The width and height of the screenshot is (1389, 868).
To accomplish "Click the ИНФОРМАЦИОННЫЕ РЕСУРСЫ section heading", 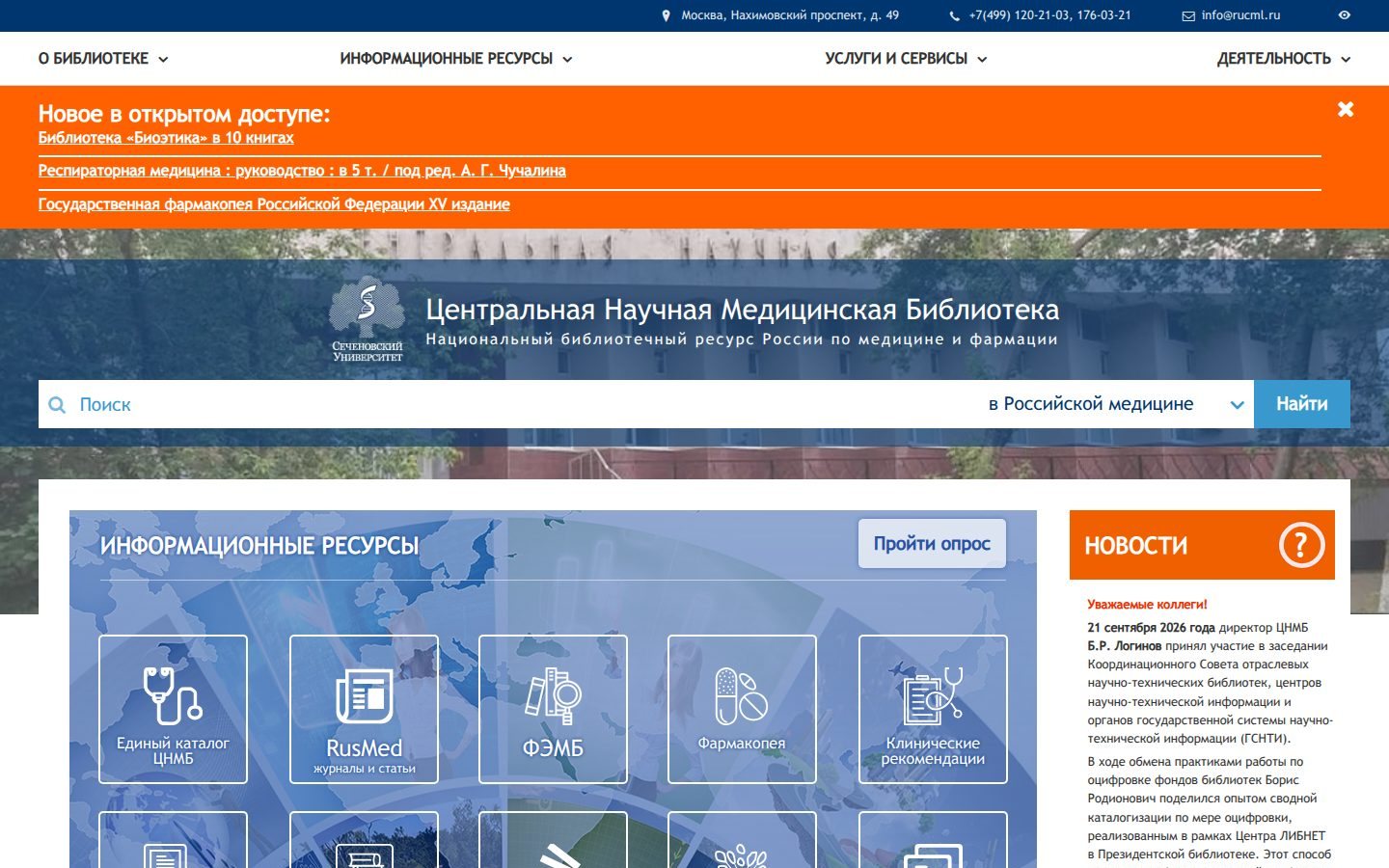I will pyautogui.click(x=259, y=546).
